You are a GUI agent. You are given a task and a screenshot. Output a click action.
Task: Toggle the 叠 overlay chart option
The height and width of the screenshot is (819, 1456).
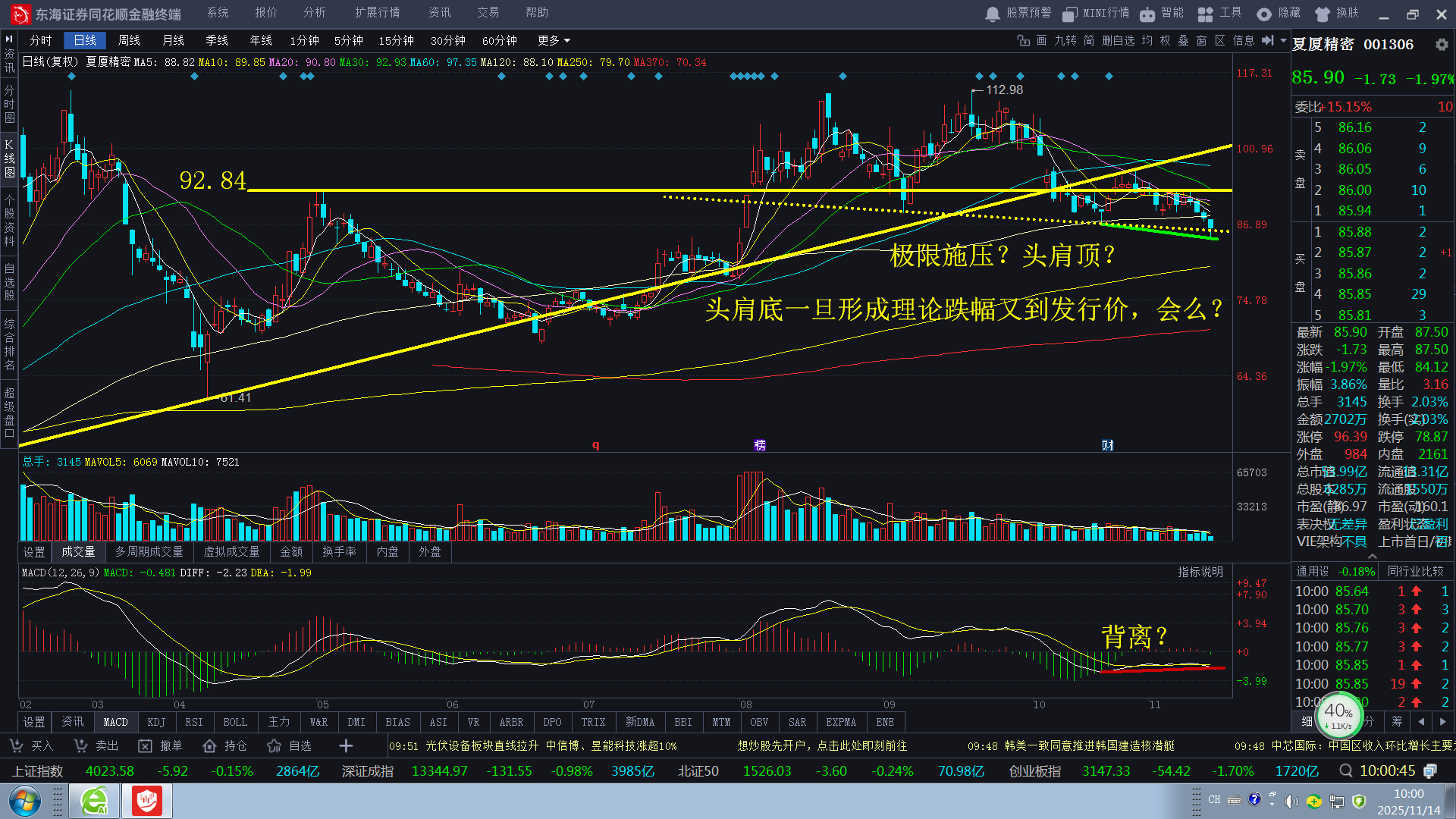[1183, 41]
